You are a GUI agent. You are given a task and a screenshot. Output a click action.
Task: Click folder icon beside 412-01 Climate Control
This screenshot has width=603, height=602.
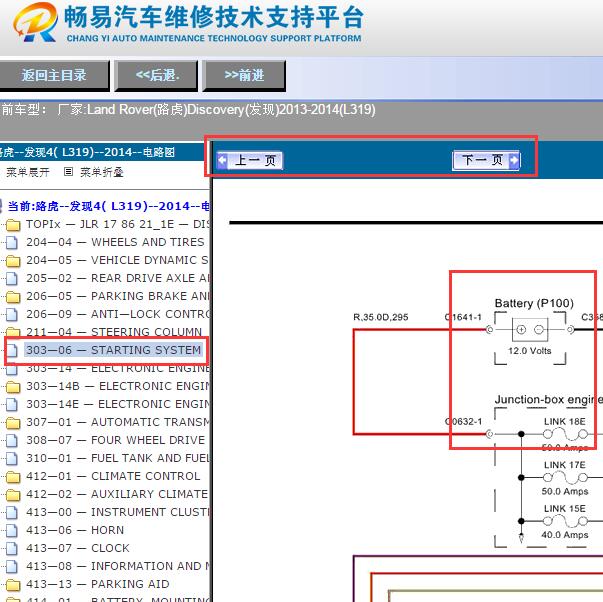(x=13, y=477)
